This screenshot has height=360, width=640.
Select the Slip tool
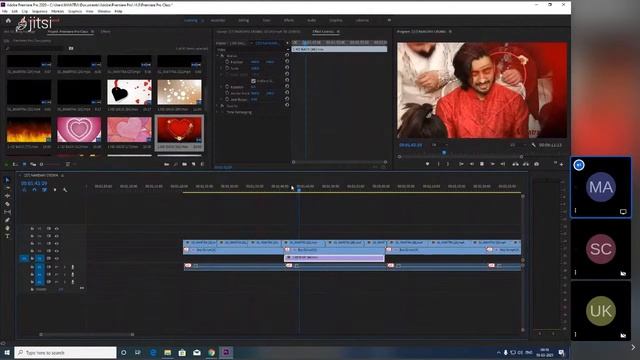[7, 212]
